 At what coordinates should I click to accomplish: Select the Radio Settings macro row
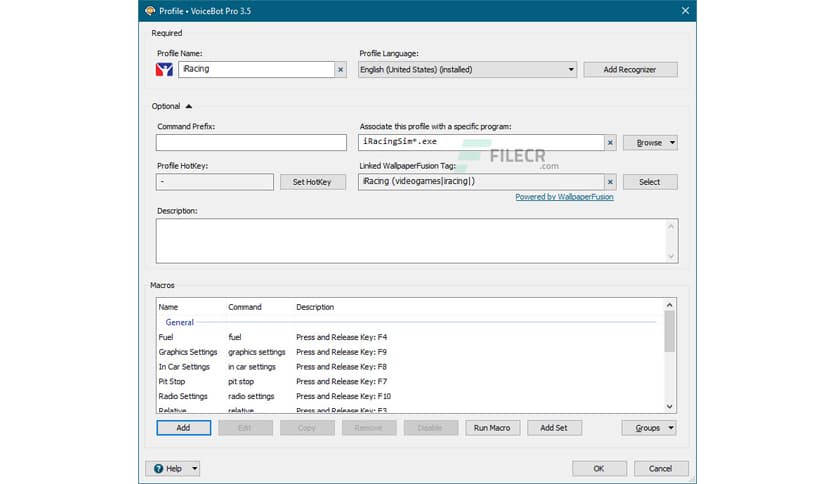point(411,397)
